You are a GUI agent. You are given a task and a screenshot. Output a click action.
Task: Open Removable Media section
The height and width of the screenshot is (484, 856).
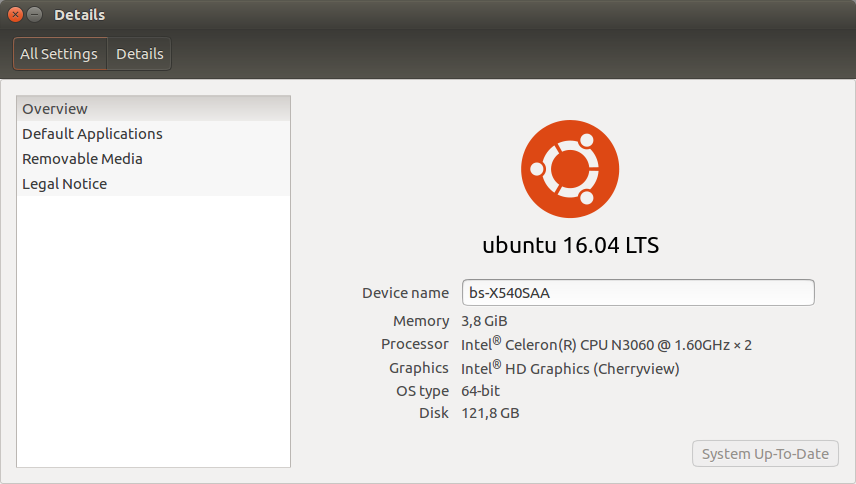(153, 159)
